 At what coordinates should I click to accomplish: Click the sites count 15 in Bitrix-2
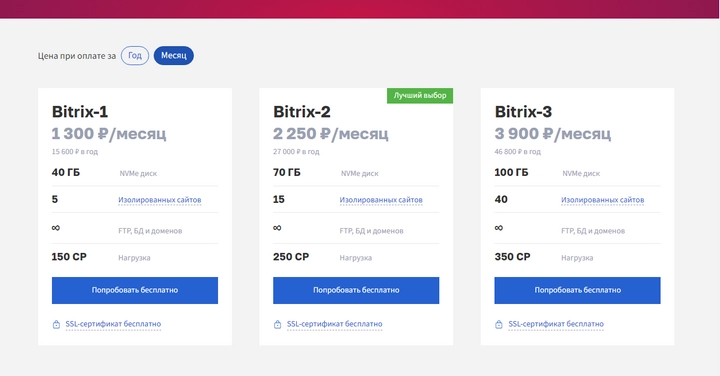279,199
